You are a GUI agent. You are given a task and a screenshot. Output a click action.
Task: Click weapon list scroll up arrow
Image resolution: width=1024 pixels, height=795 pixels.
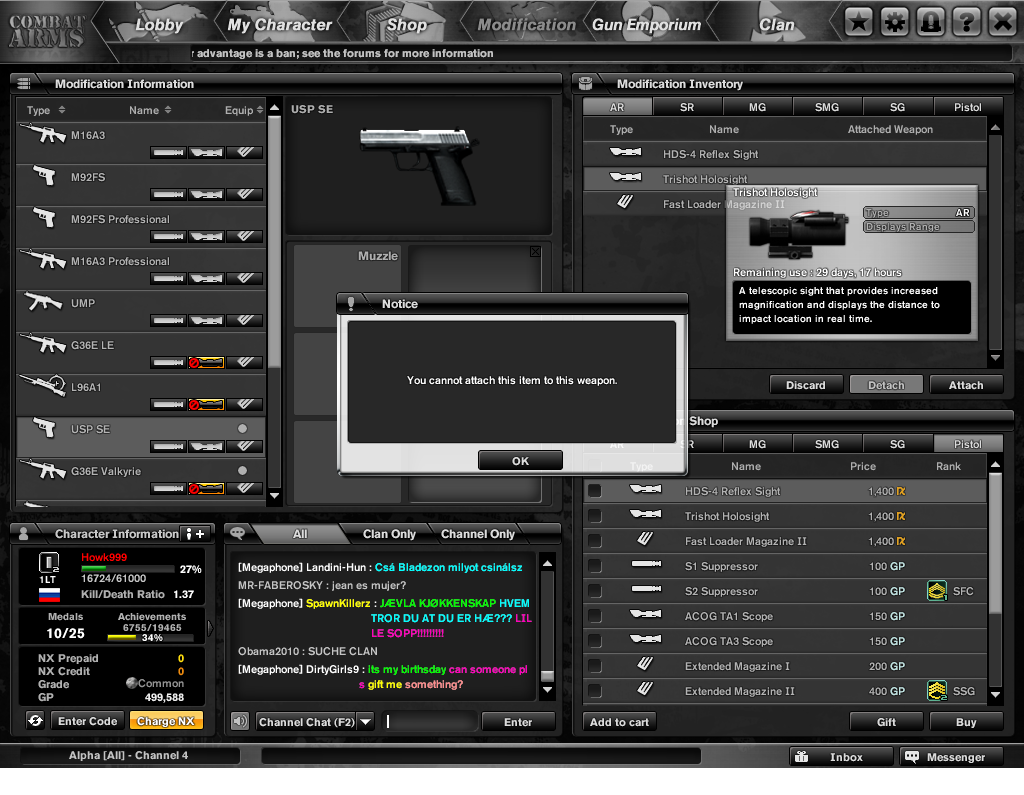coord(274,108)
